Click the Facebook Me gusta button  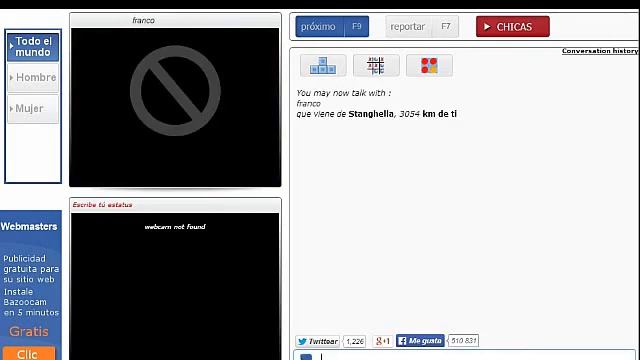pyautogui.click(x=420, y=340)
